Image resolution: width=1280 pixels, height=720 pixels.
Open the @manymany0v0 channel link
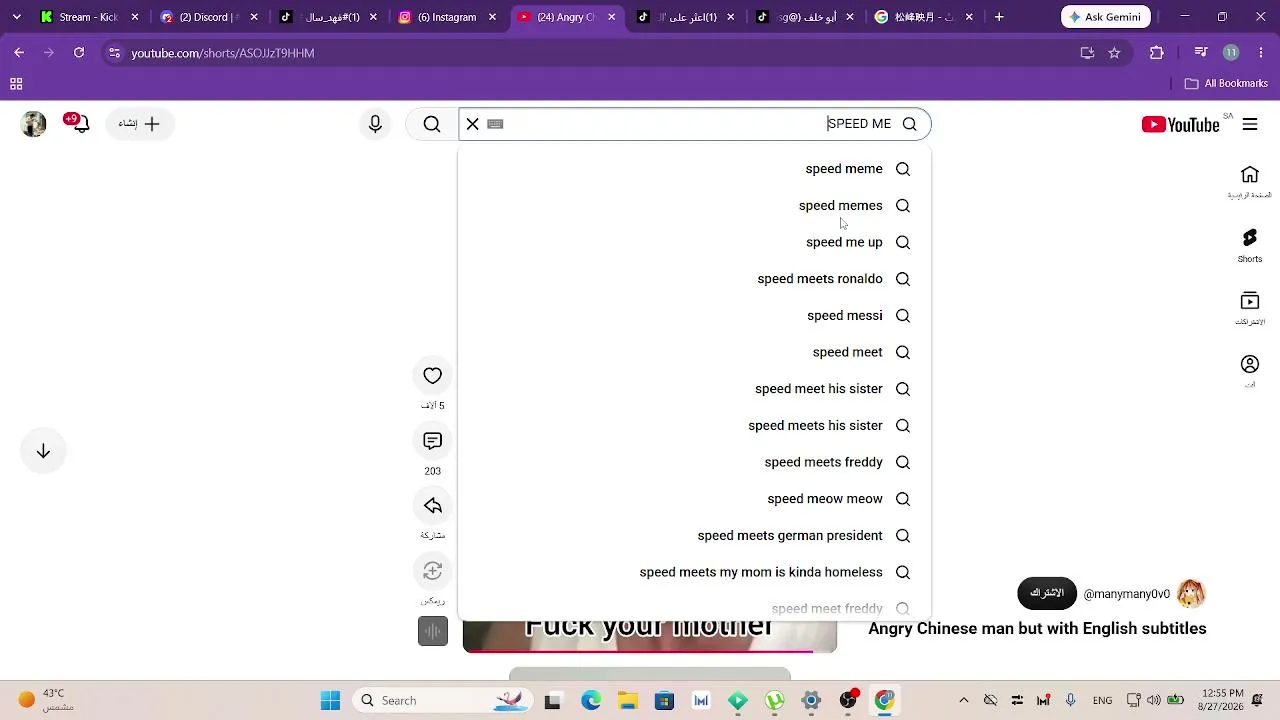[1127, 594]
